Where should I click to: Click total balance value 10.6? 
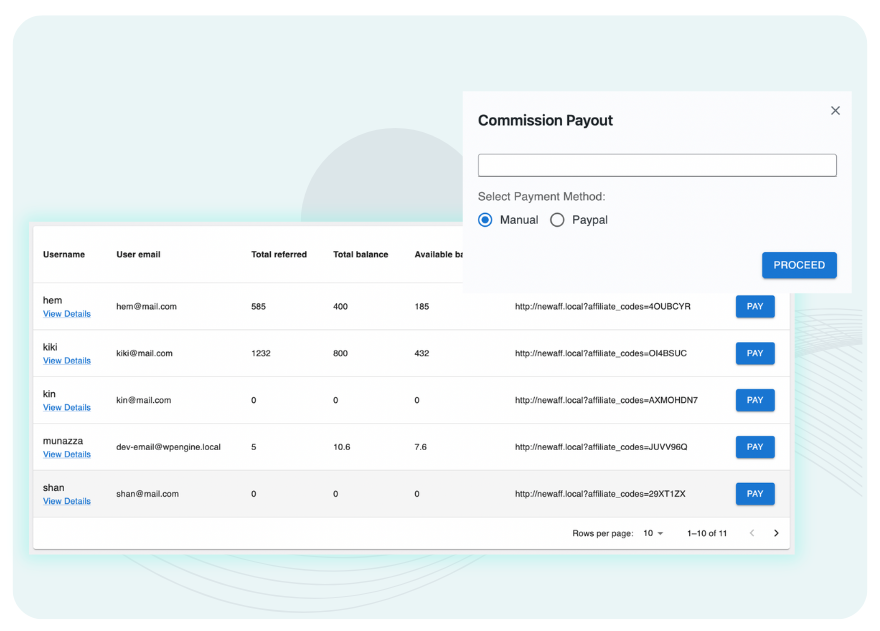coord(341,447)
